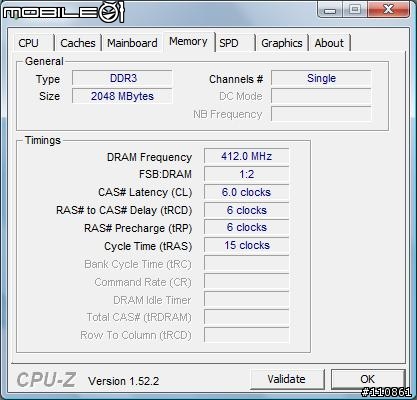Click the Row To Column (tRCD) label
The width and height of the screenshot is (417, 400).
click(x=136, y=335)
